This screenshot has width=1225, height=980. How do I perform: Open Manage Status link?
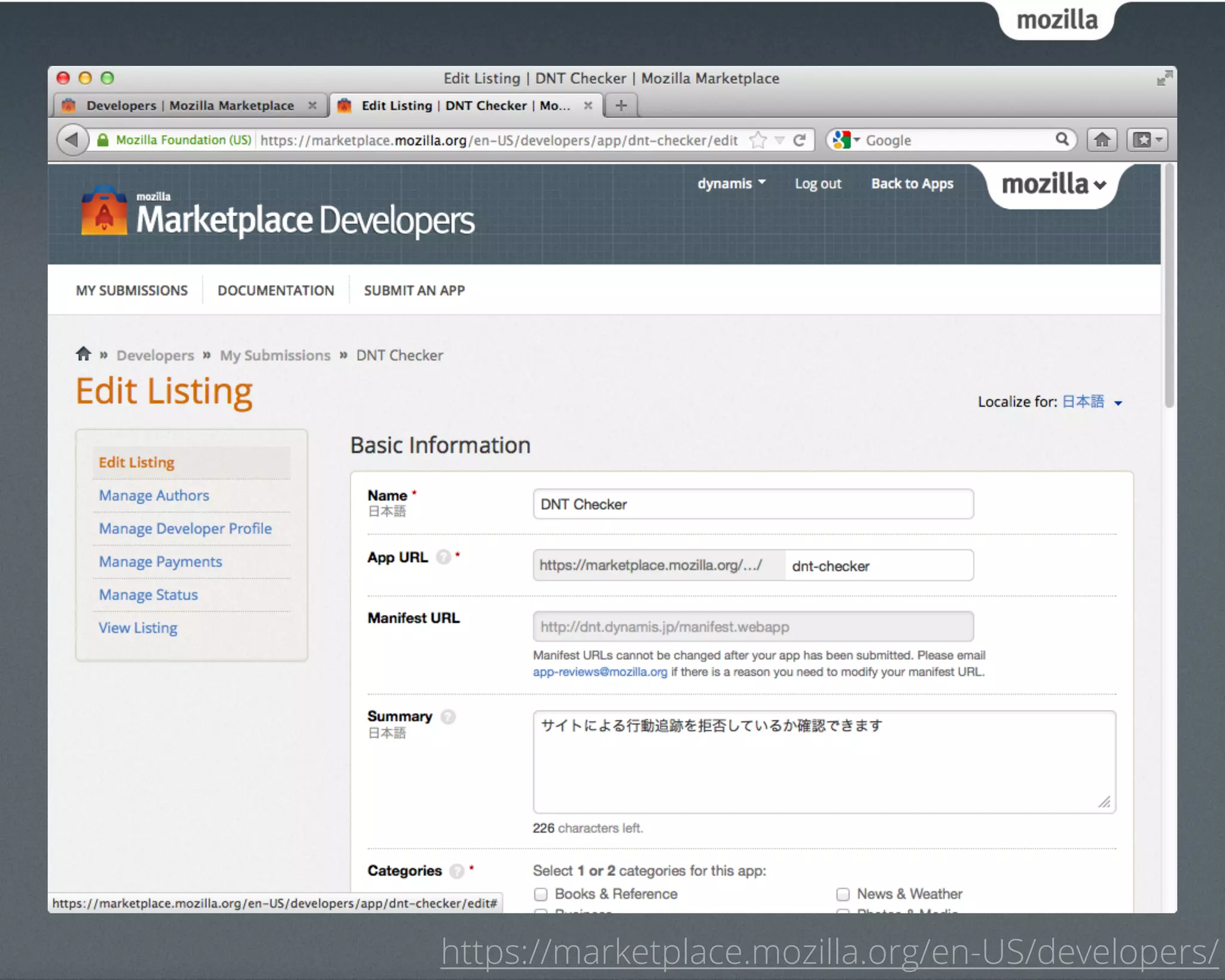click(x=148, y=594)
